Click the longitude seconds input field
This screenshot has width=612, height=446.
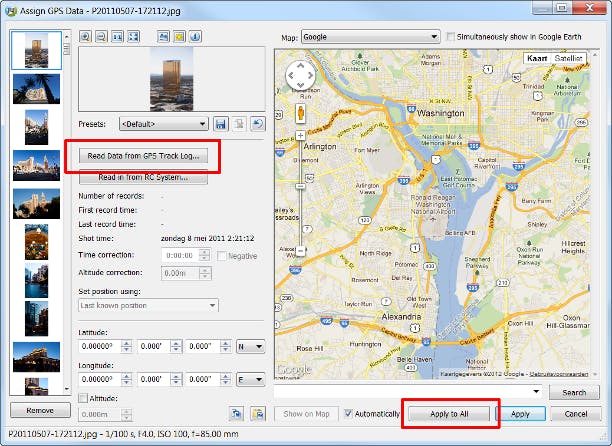coord(202,379)
